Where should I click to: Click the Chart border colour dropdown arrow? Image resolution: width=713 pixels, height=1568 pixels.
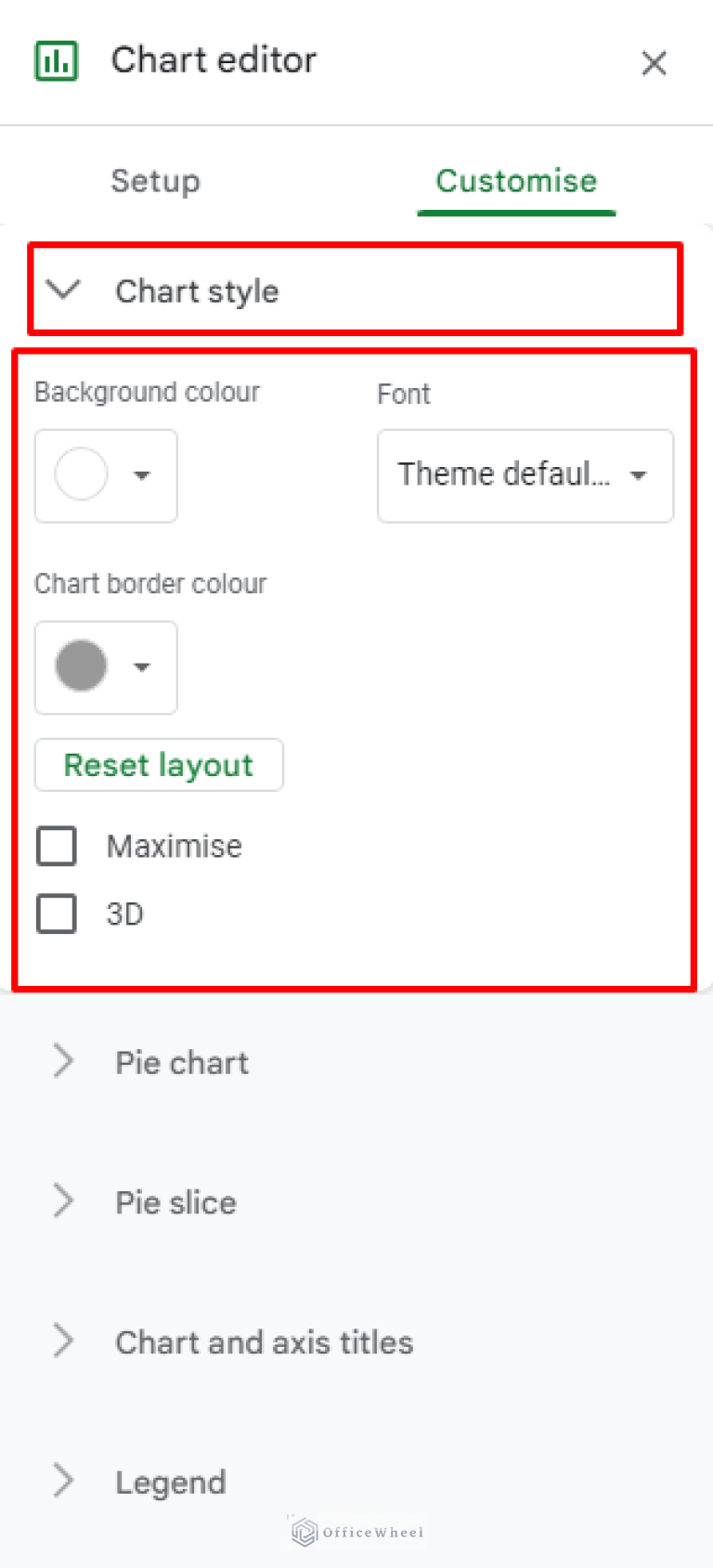[x=142, y=667]
